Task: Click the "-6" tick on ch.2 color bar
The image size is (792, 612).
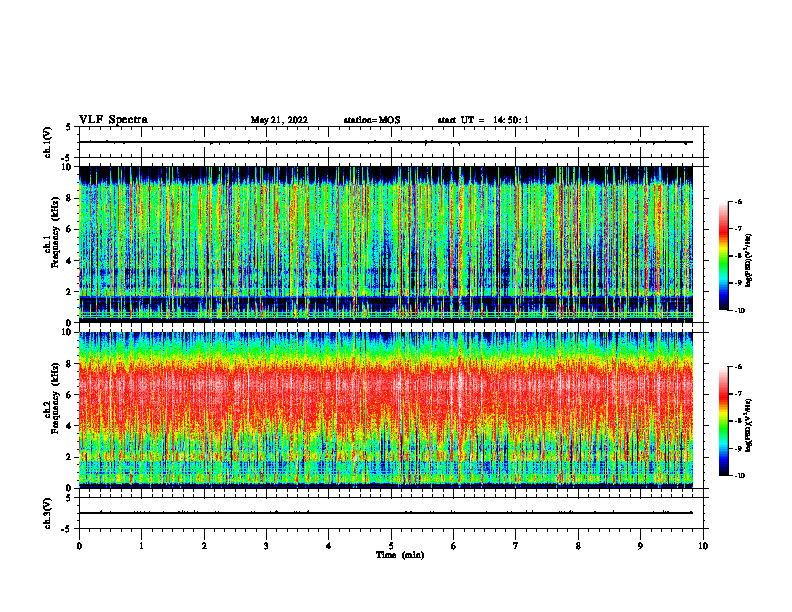Action: click(739, 367)
